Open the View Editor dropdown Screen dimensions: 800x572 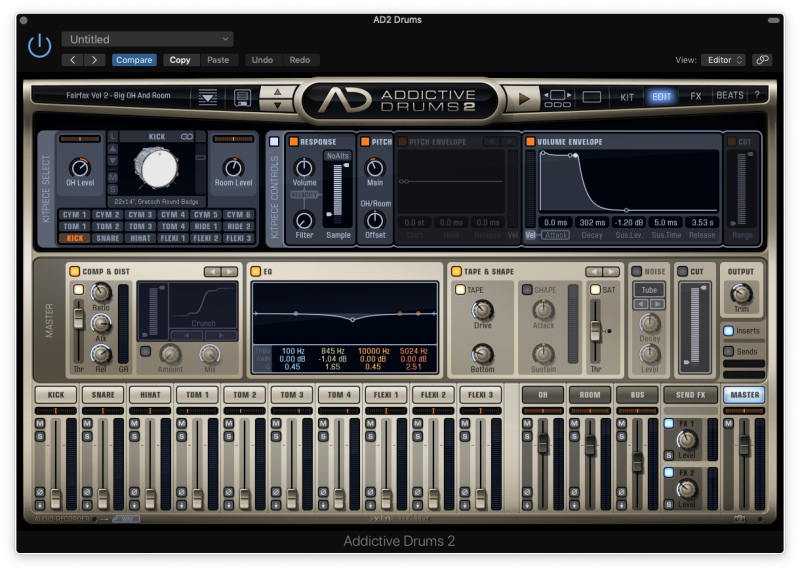(723, 60)
